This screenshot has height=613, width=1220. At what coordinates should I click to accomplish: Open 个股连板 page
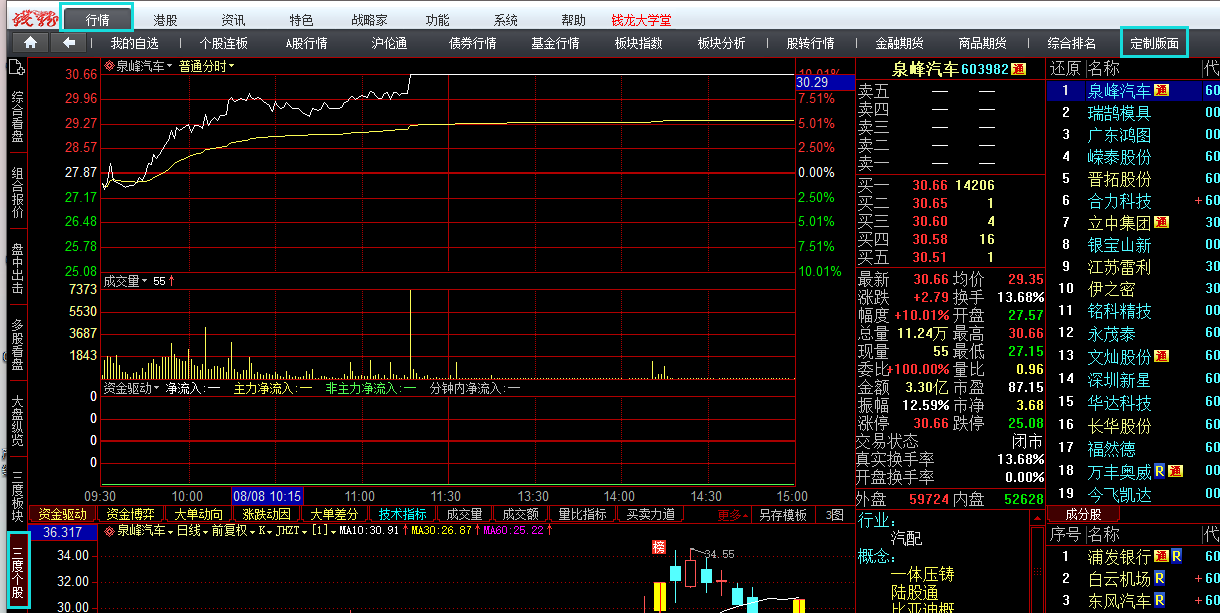[x=223, y=43]
